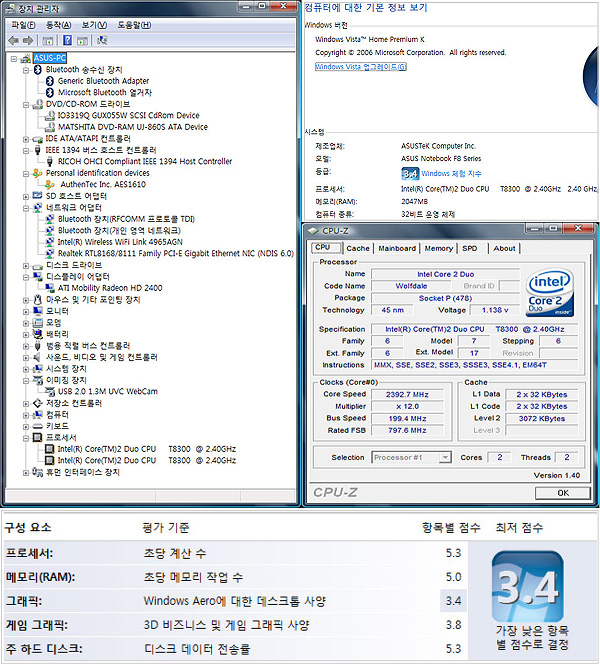This screenshot has height=667, width=600.
Task: Click the Back arrow in Device Manager toolbar
Action: 14,40
